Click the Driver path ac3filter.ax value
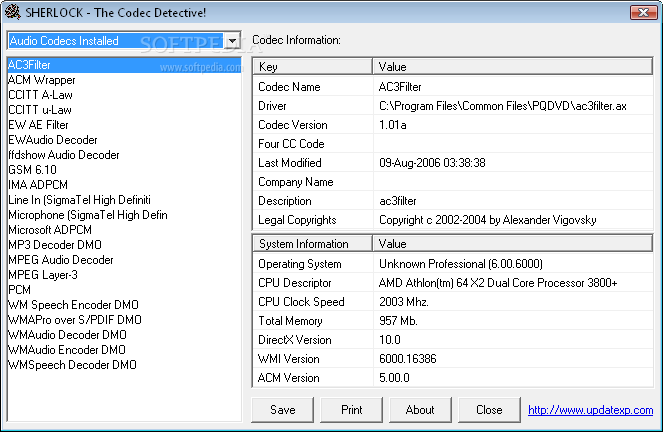 click(x=503, y=106)
